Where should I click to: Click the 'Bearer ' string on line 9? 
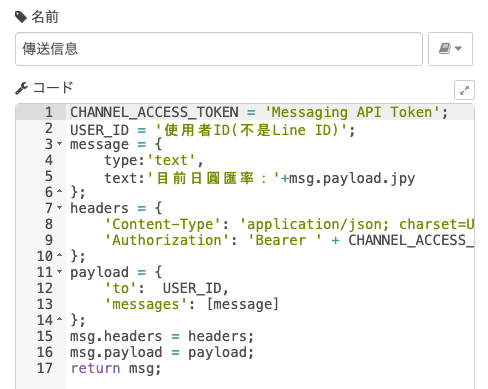click(x=285, y=240)
